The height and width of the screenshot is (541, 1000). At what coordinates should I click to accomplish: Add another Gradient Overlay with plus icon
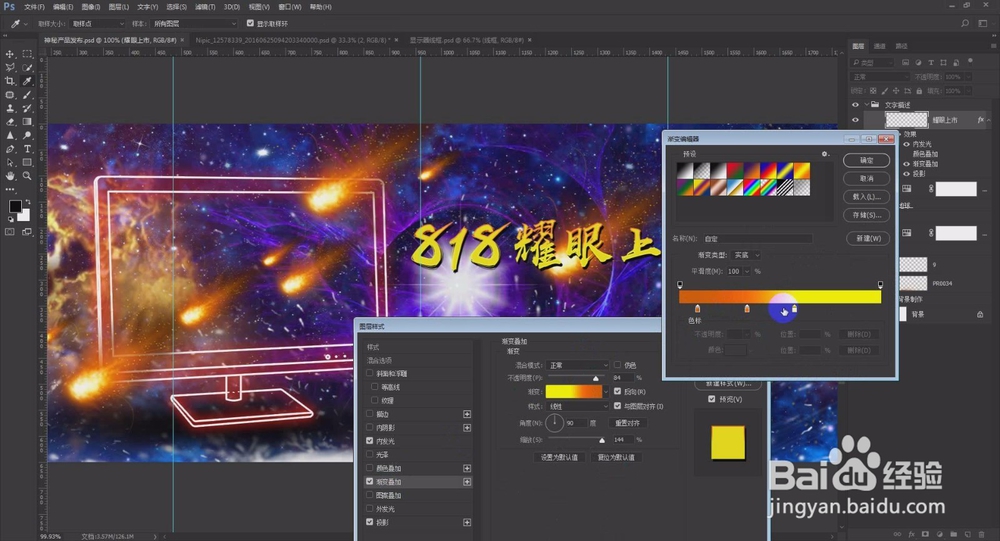tap(467, 482)
